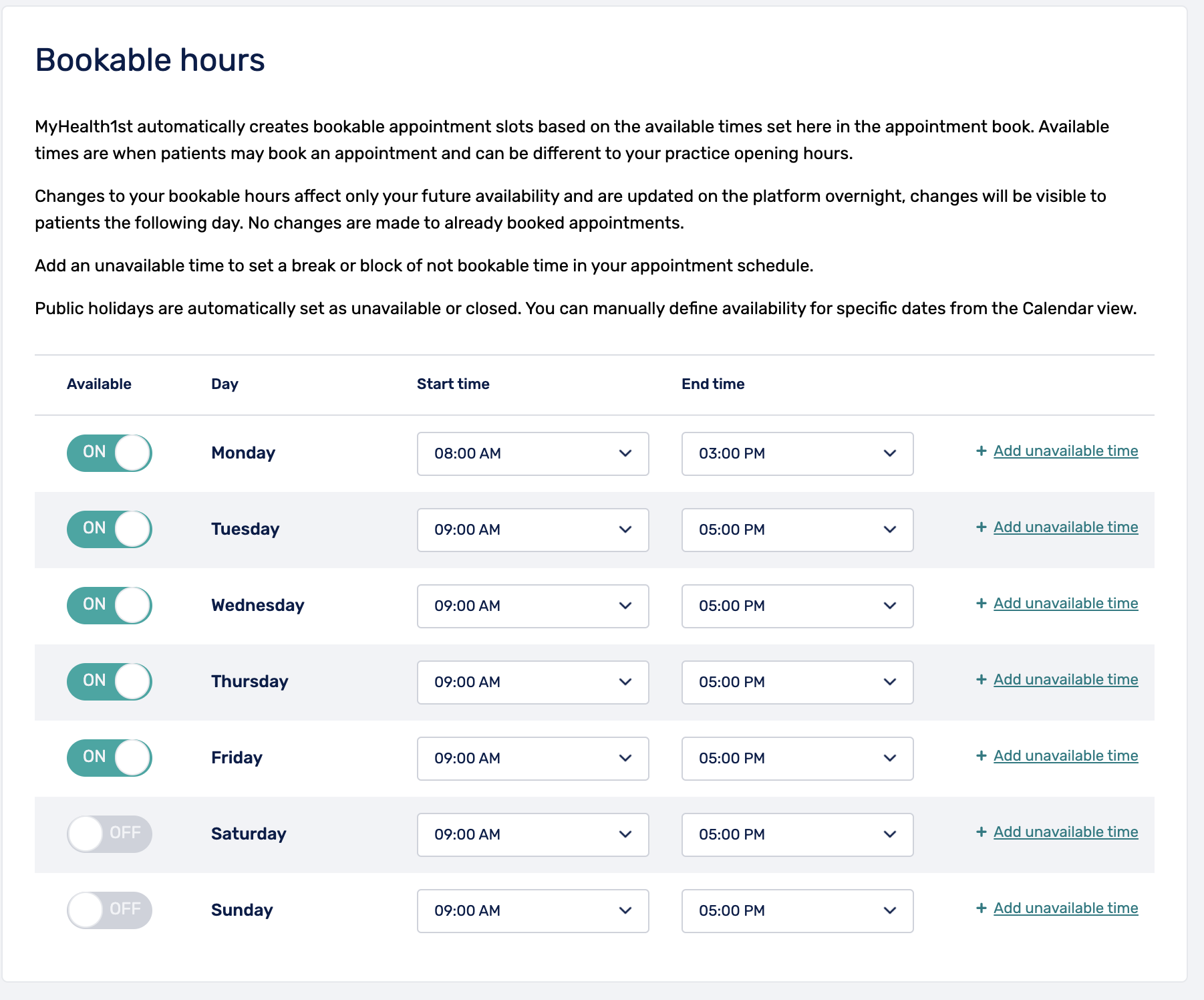Open Monday start time dropdown

point(533,454)
